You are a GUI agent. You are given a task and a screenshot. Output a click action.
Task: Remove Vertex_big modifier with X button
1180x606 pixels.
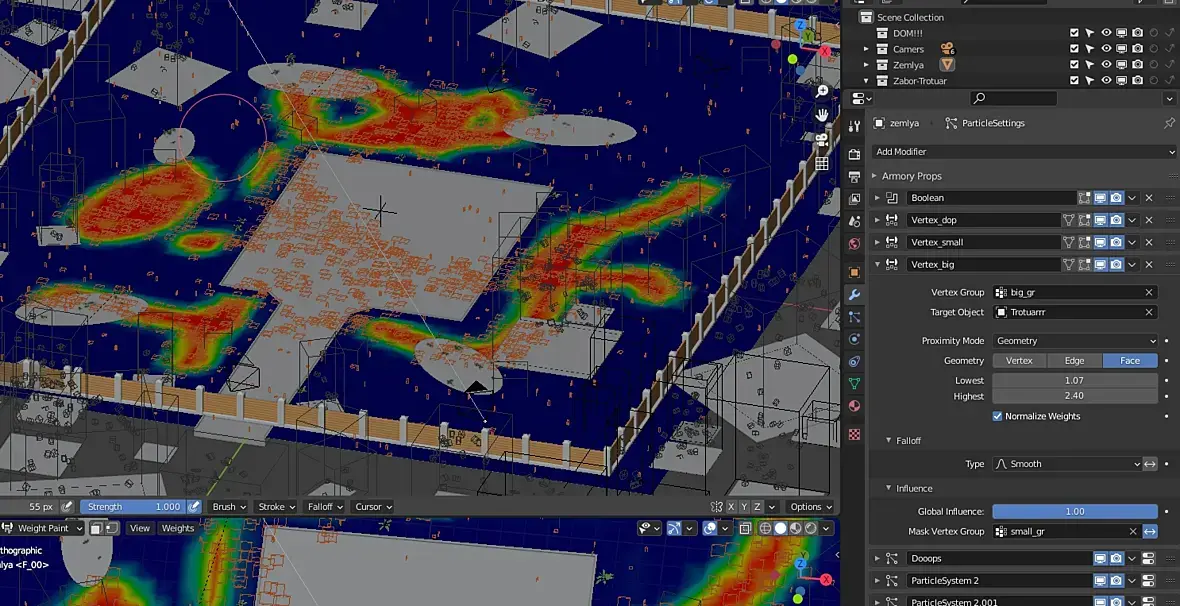click(1149, 264)
